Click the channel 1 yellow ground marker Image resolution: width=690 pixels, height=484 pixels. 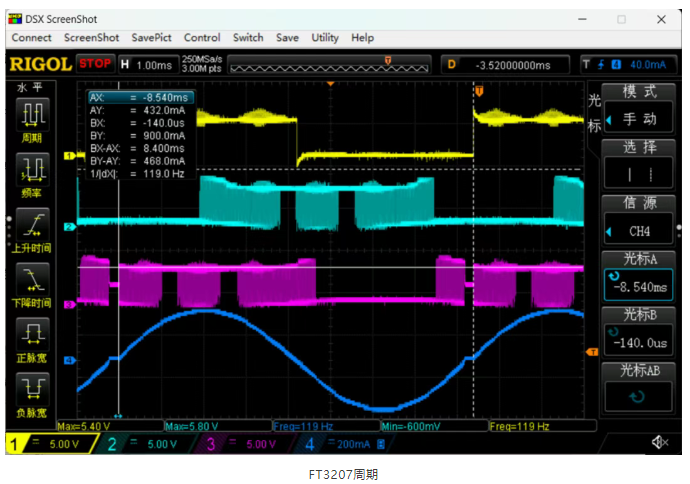[x=69, y=156]
